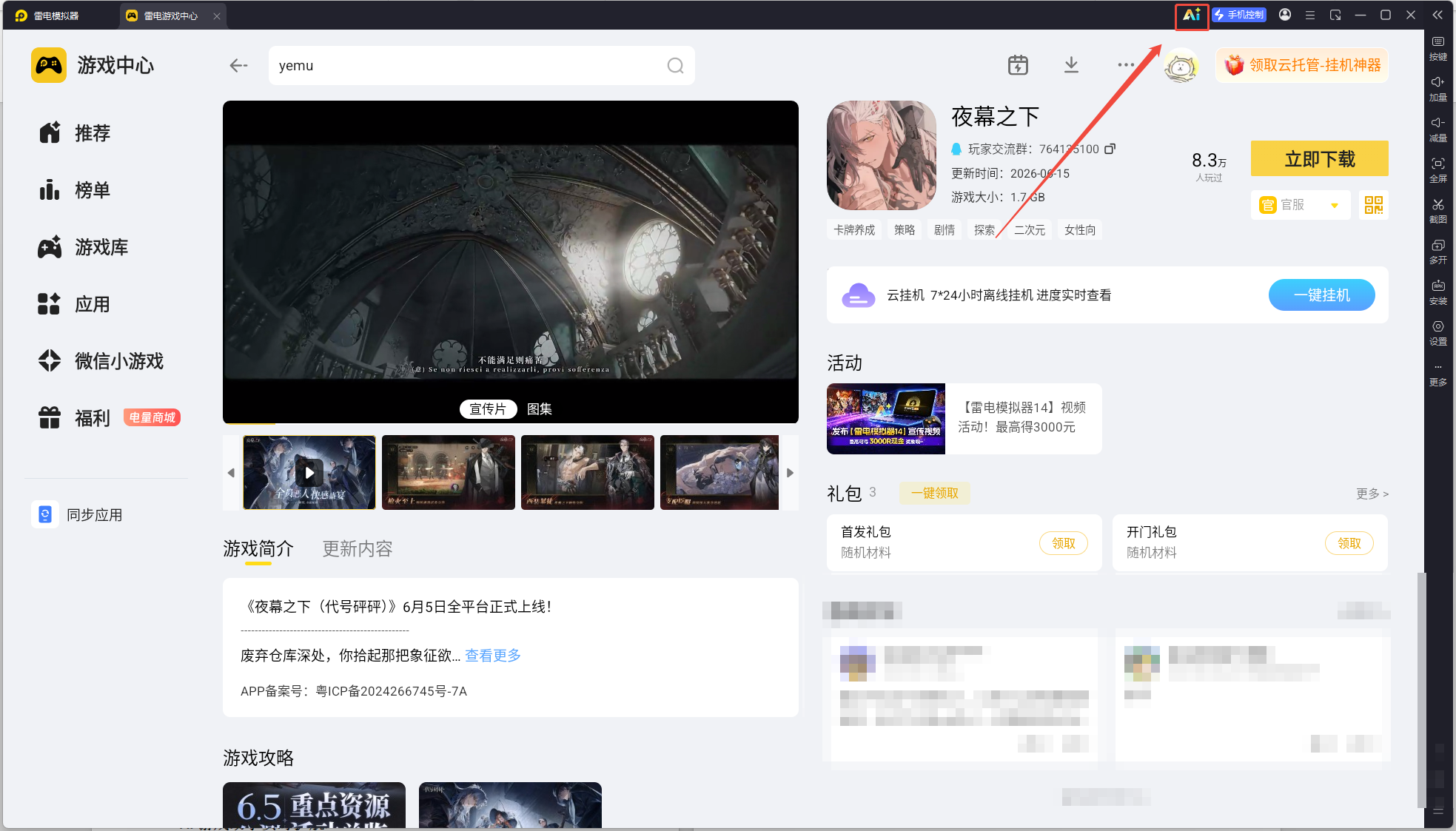Select the 更新内容 tab
Image resolution: width=1456 pixels, height=831 pixels.
pyautogui.click(x=358, y=549)
